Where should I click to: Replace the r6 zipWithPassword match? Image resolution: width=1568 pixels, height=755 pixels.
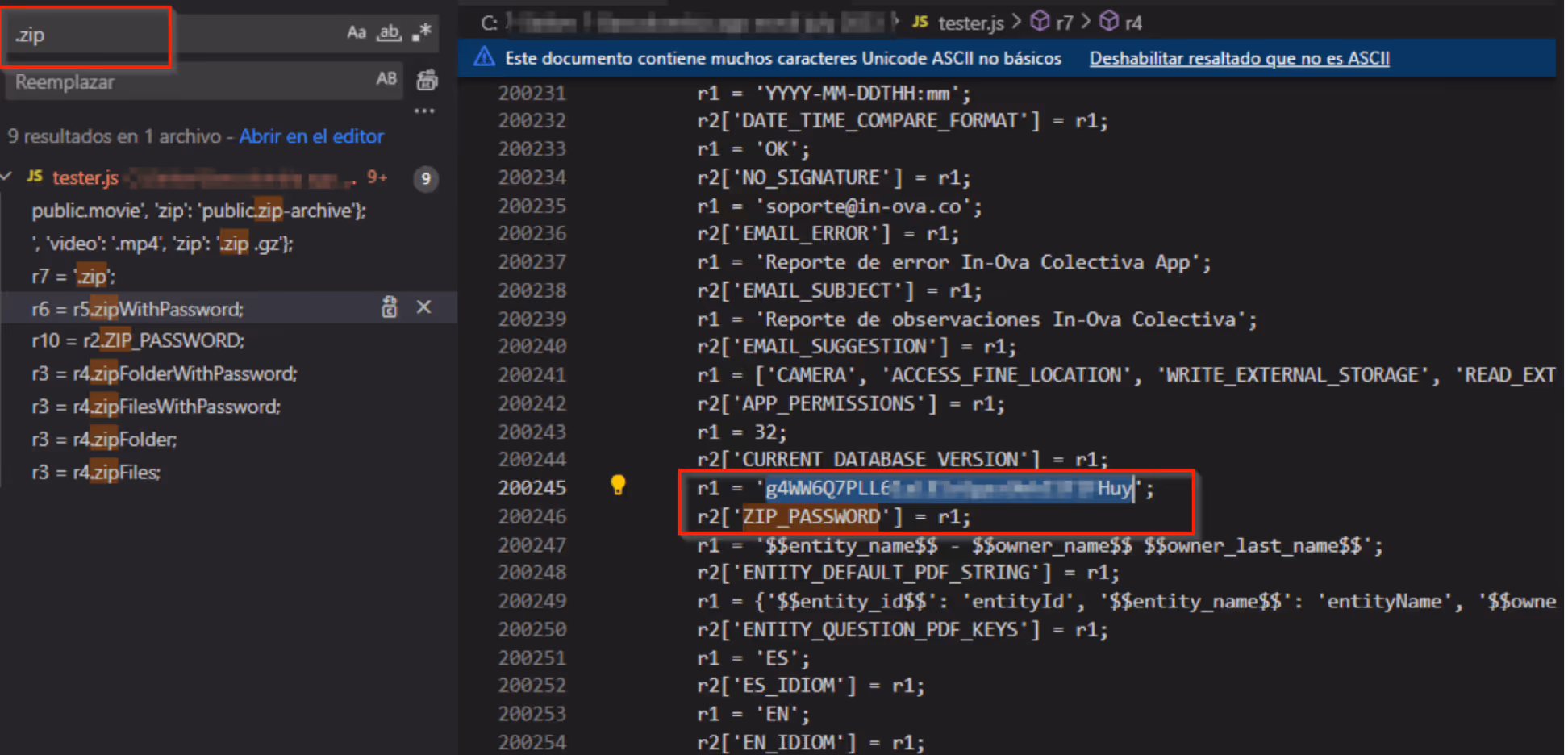tap(390, 307)
